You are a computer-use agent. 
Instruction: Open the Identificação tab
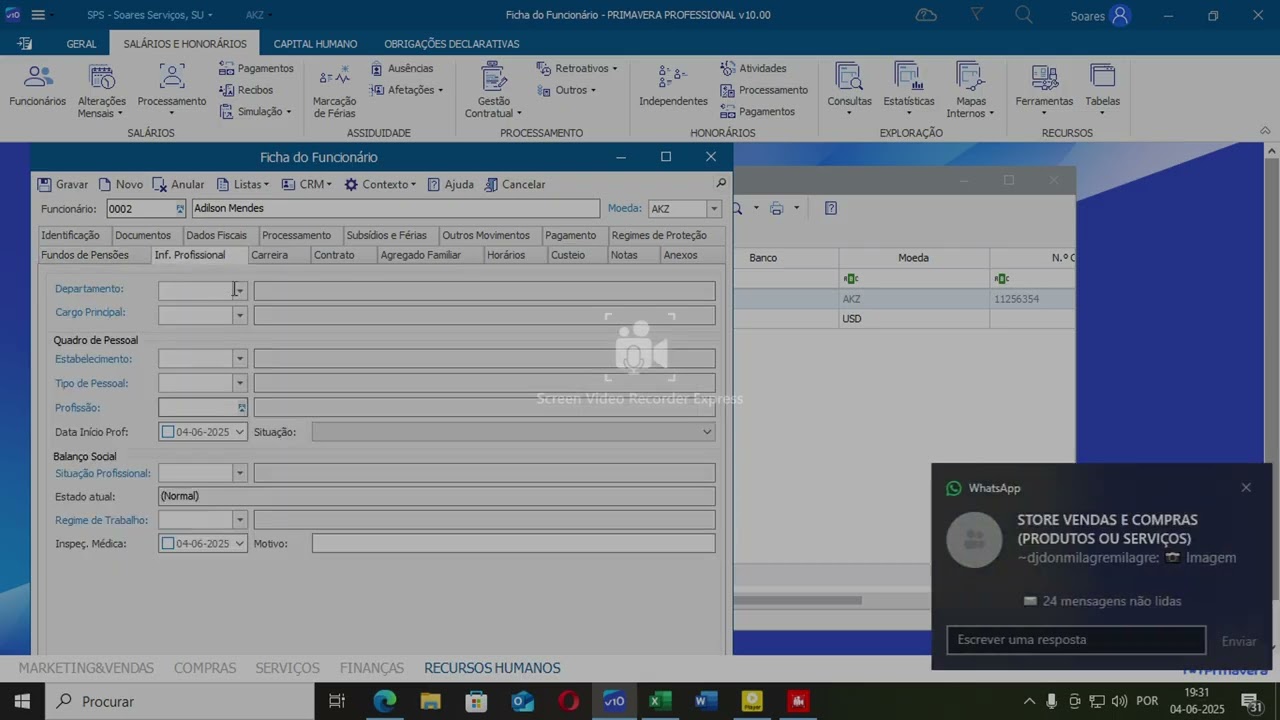coord(70,235)
